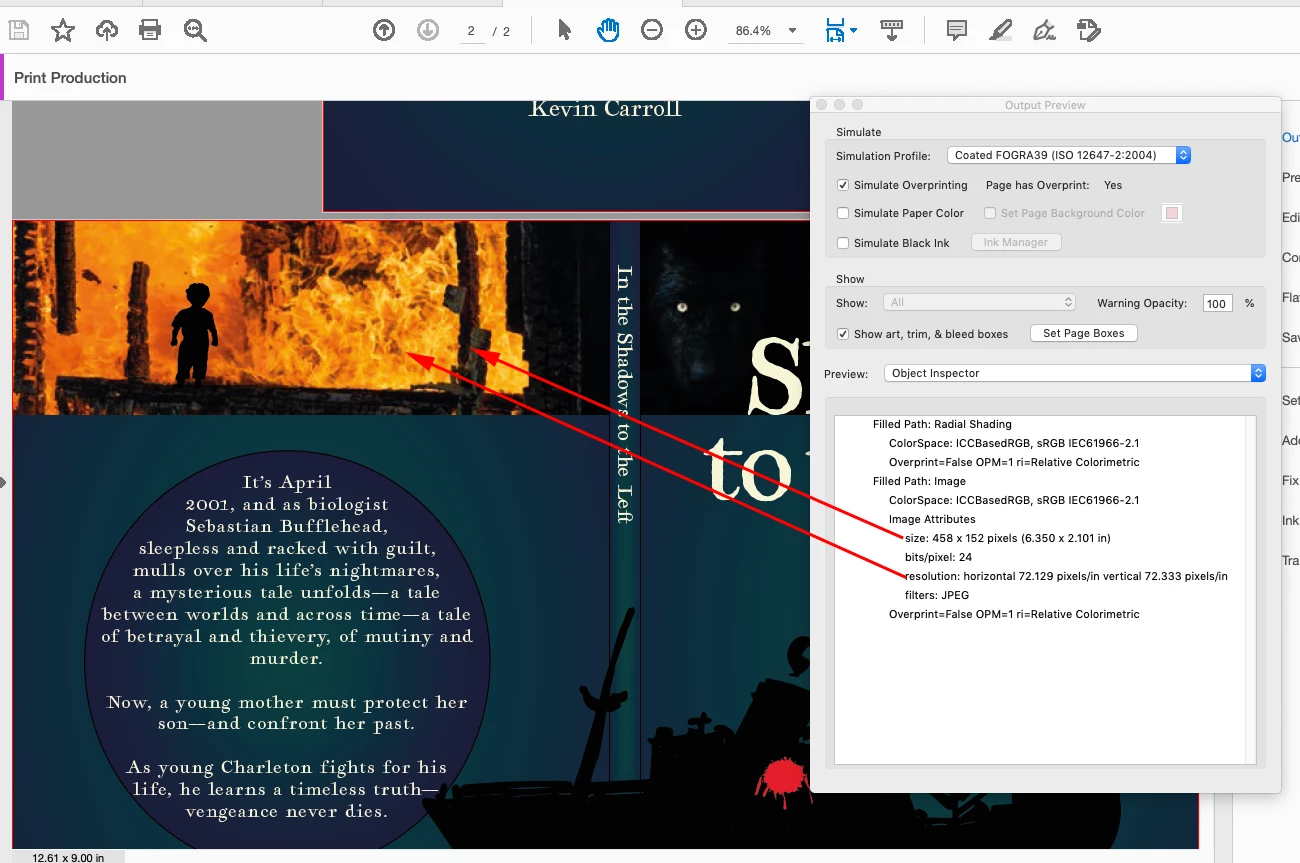
Task: Zoom out with minus icon
Action: coord(652,31)
